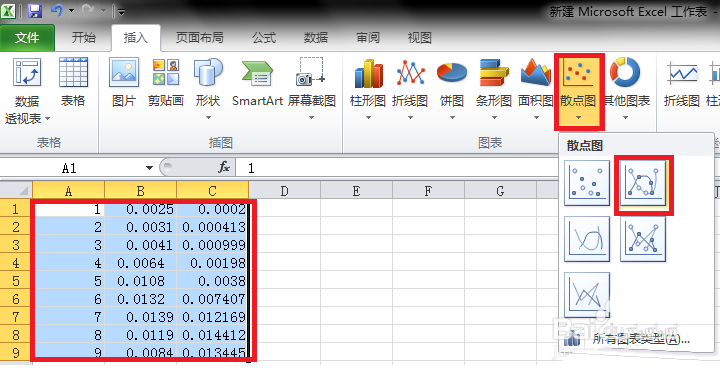Select column B header
Viewport: 720px width, 377px height.
[141, 190]
